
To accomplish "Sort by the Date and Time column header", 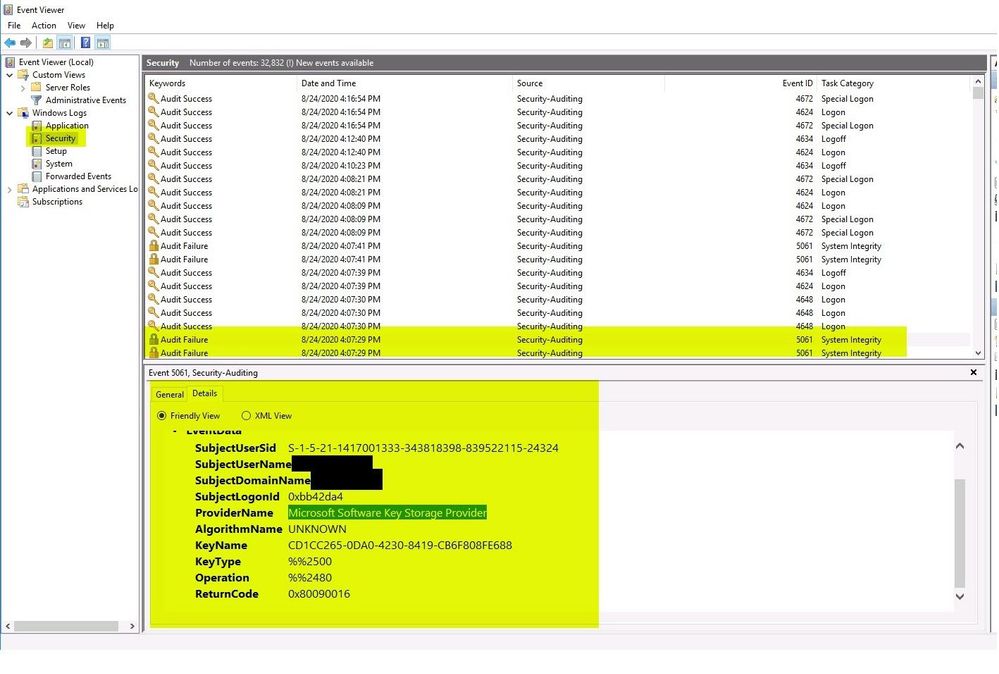I will pos(405,83).
